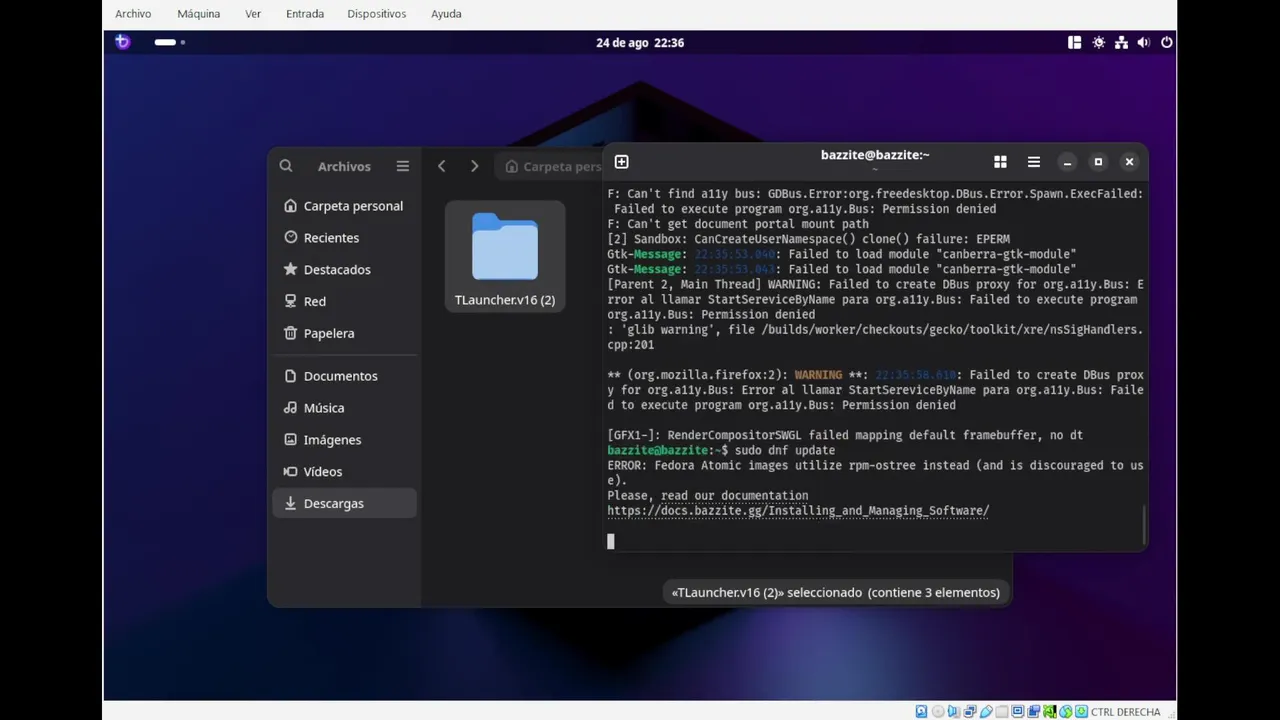
Task: Open the Bazzite activities logo icon
Action: [122, 42]
